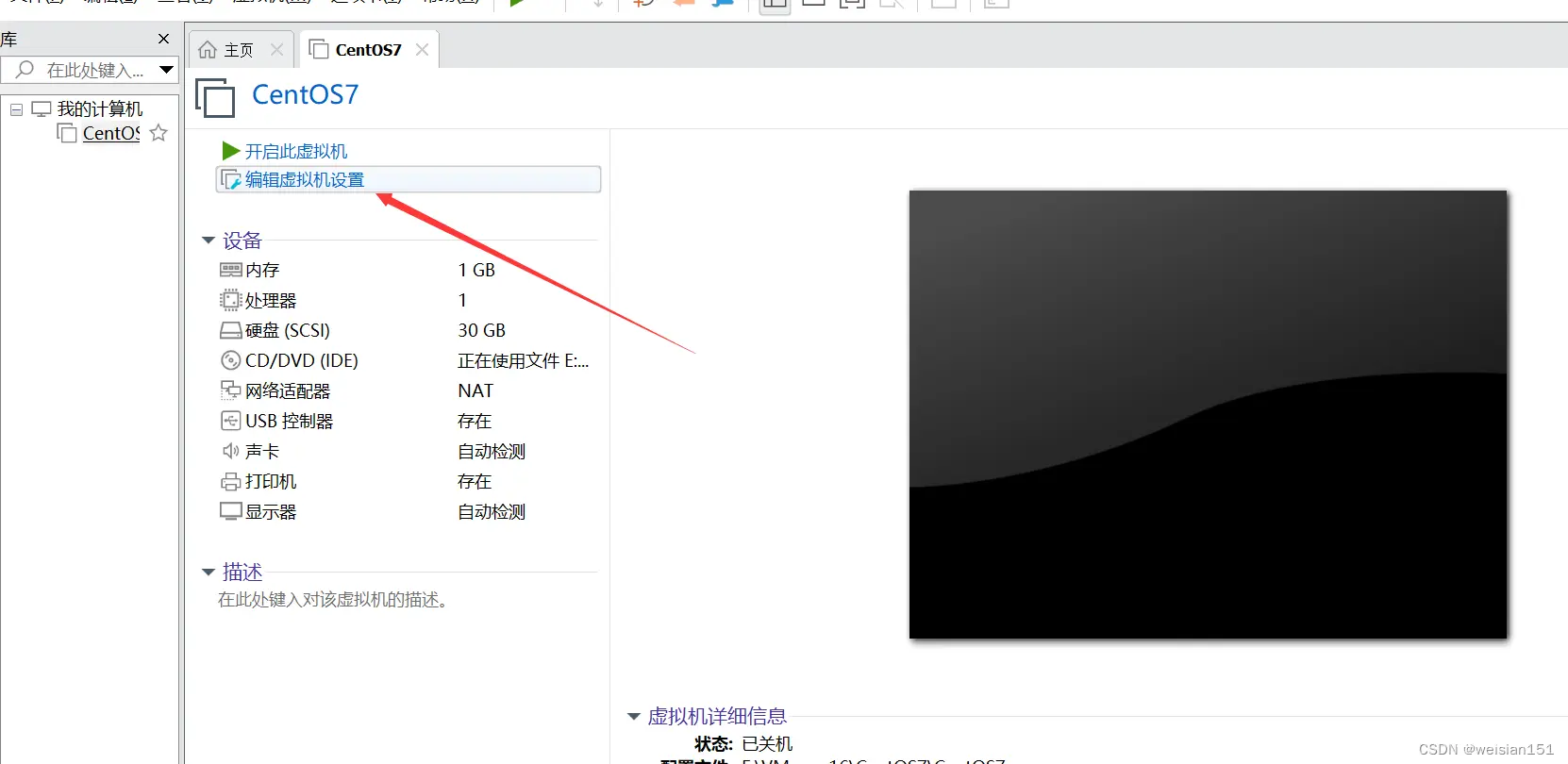Screen dimensions: 1568x764
Task: Click the printer value 存在
Action: 475,481
